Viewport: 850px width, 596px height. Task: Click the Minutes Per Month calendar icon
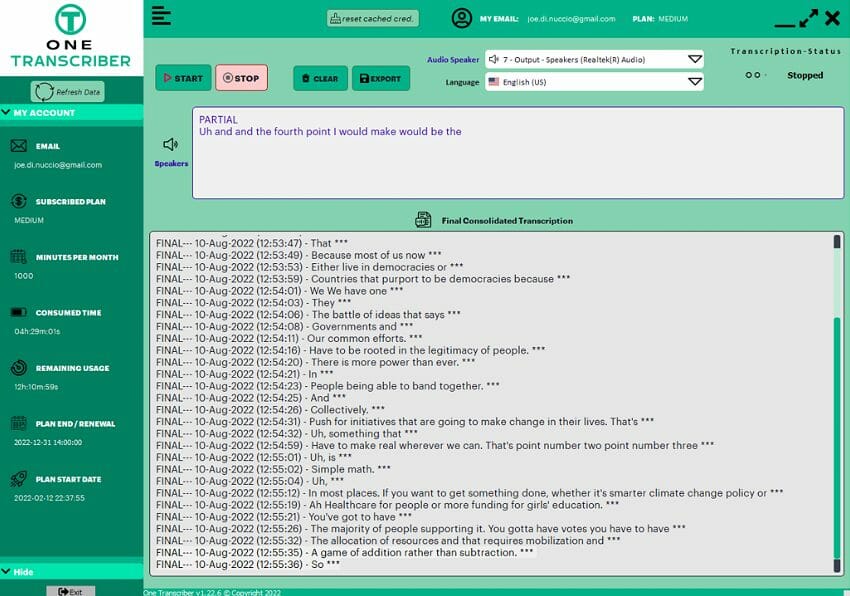coord(18,257)
